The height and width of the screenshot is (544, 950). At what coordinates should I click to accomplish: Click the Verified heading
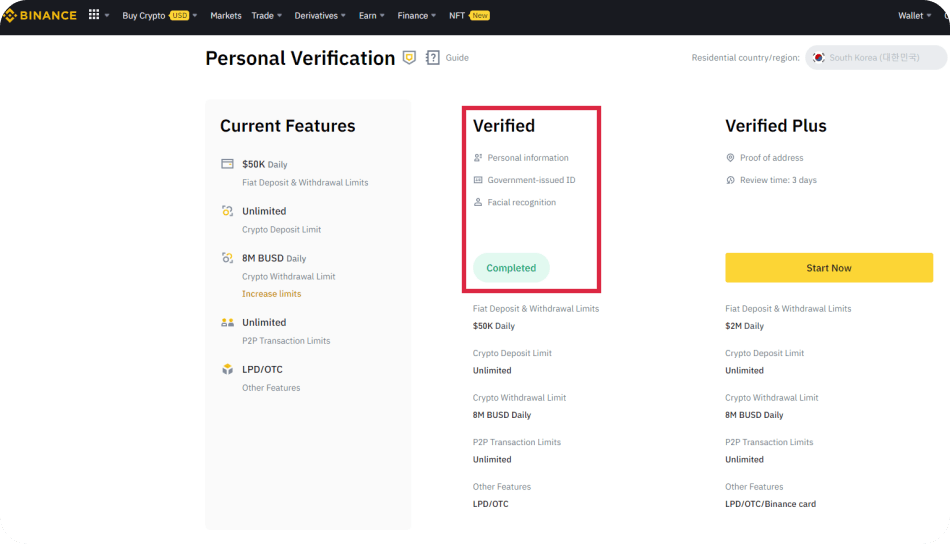pos(504,125)
